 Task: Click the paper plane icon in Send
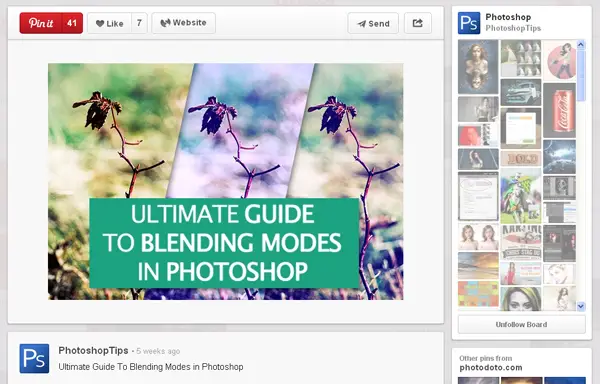click(x=362, y=24)
